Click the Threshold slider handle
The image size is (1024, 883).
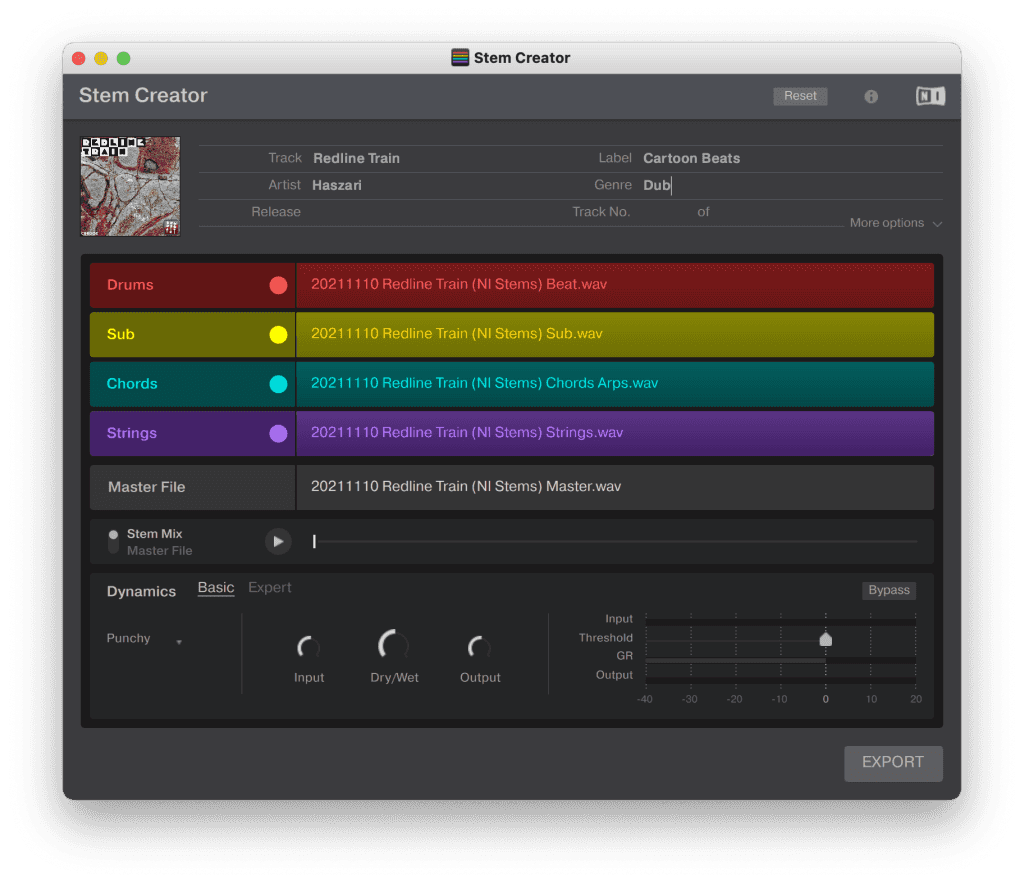[825, 639]
